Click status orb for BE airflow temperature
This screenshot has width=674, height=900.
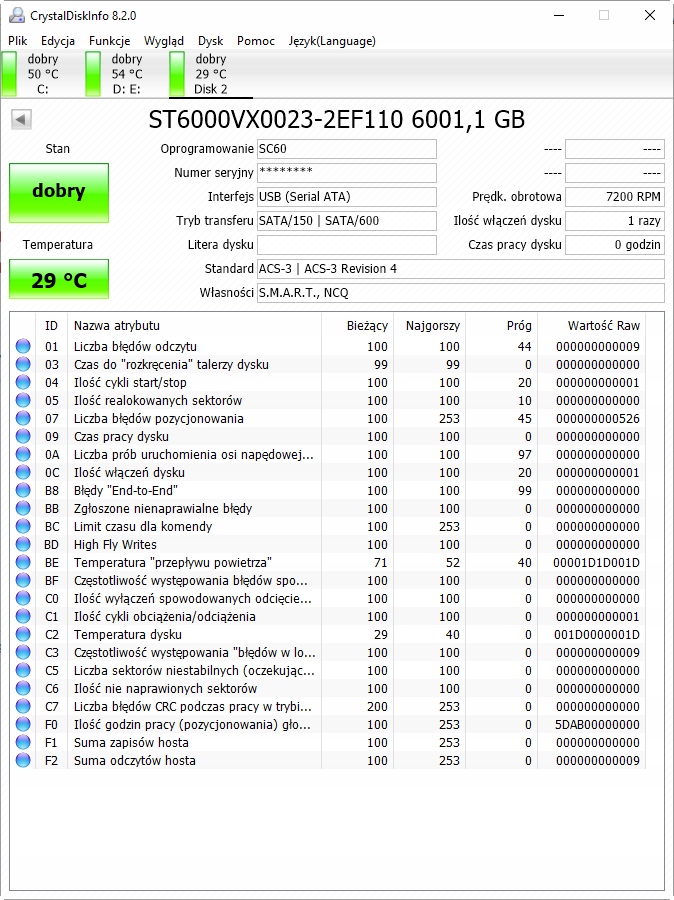pos(23,562)
